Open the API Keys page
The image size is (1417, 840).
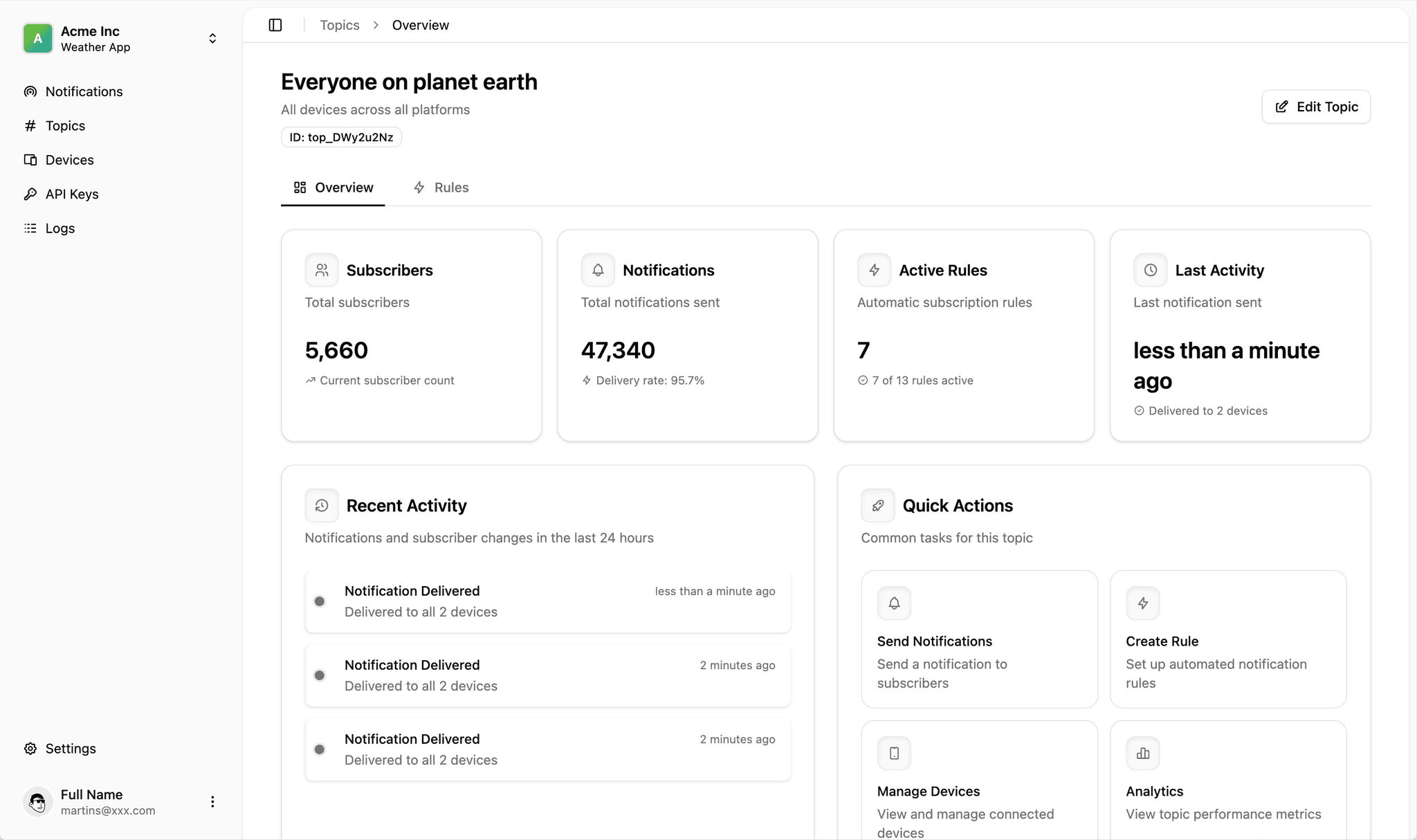[71, 194]
